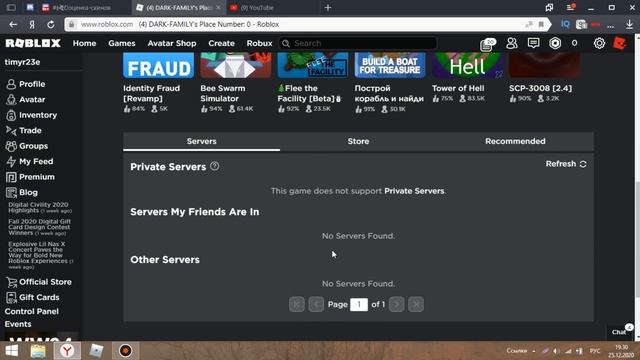Open the Tower of Hell thumbnail
The height and width of the screenshot is (360, 640).
[x=467, y=65]
